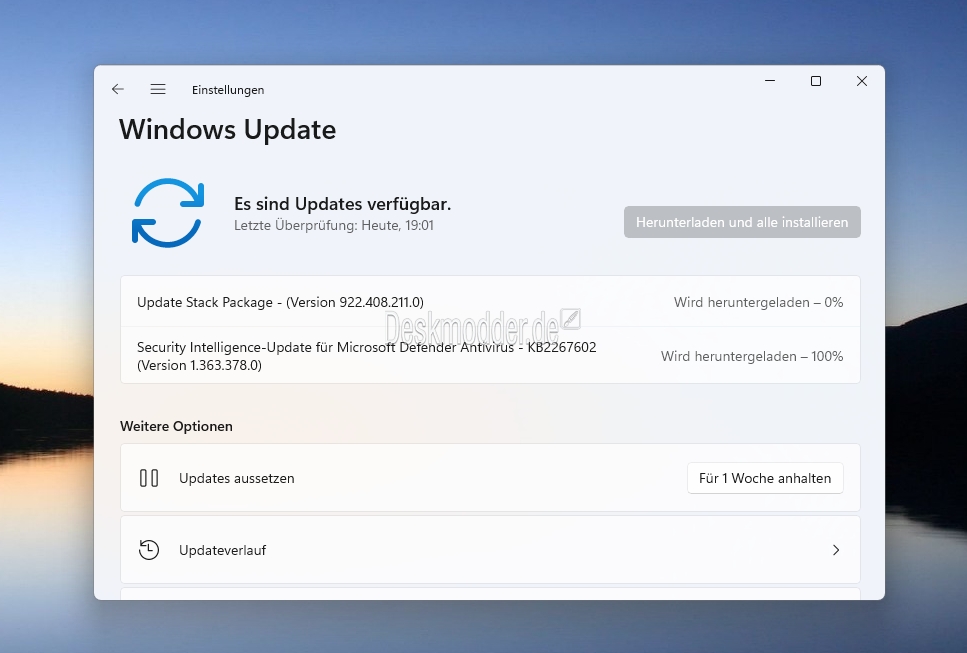The width and height of the screenshot is (967, 653).
Task: Click the Updates aussetzen label
Action: 237,478
